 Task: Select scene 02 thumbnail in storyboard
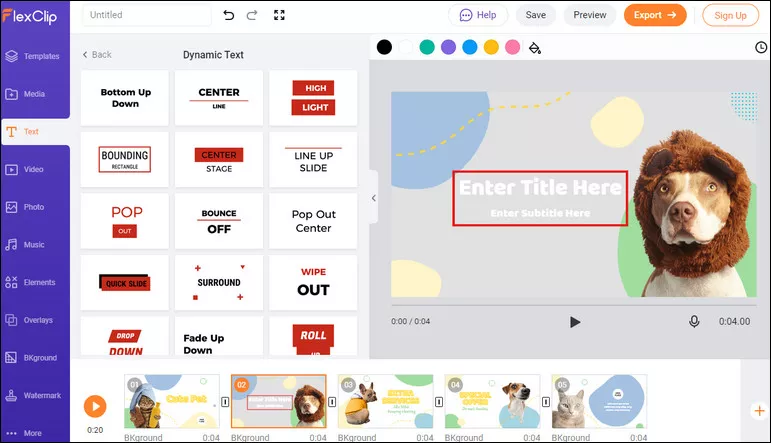point(279,401)
